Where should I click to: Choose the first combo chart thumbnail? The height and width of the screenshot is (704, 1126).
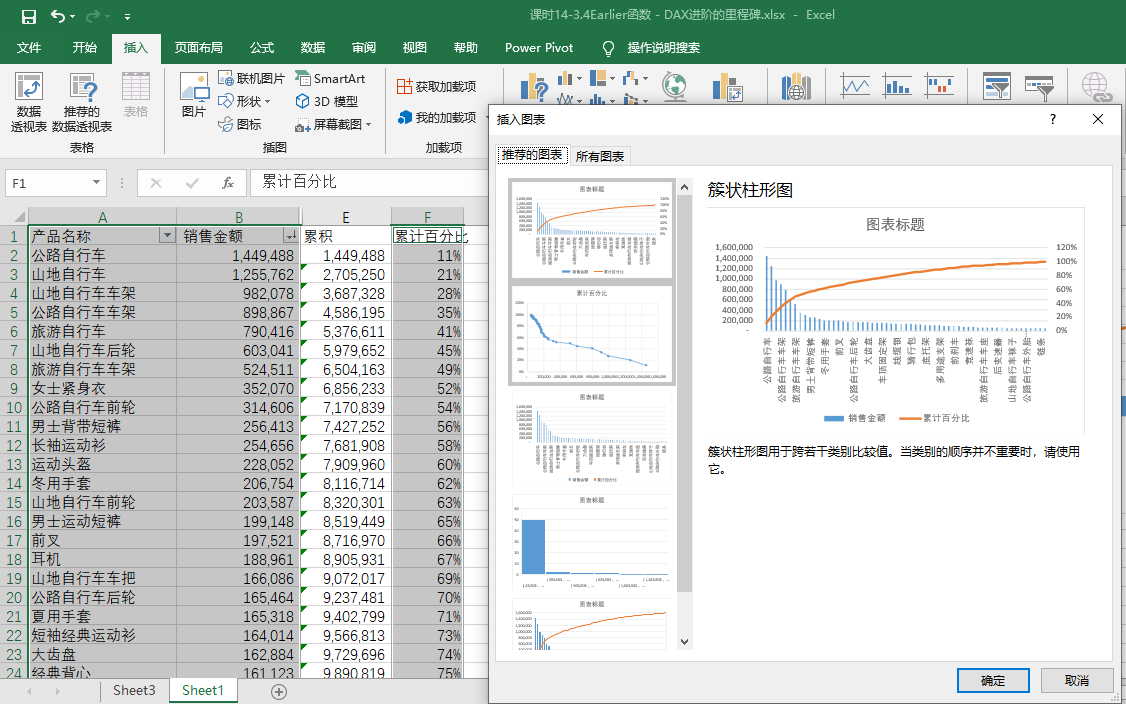592,229
